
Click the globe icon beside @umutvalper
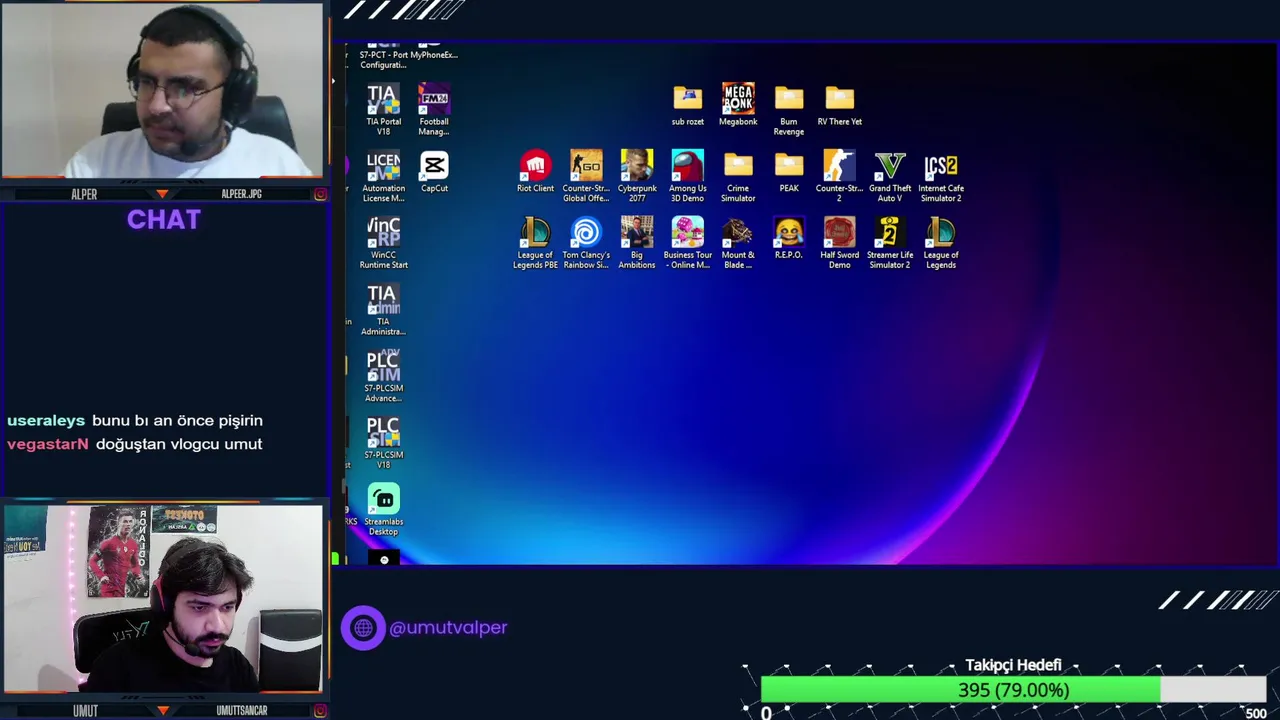(363, 628)
